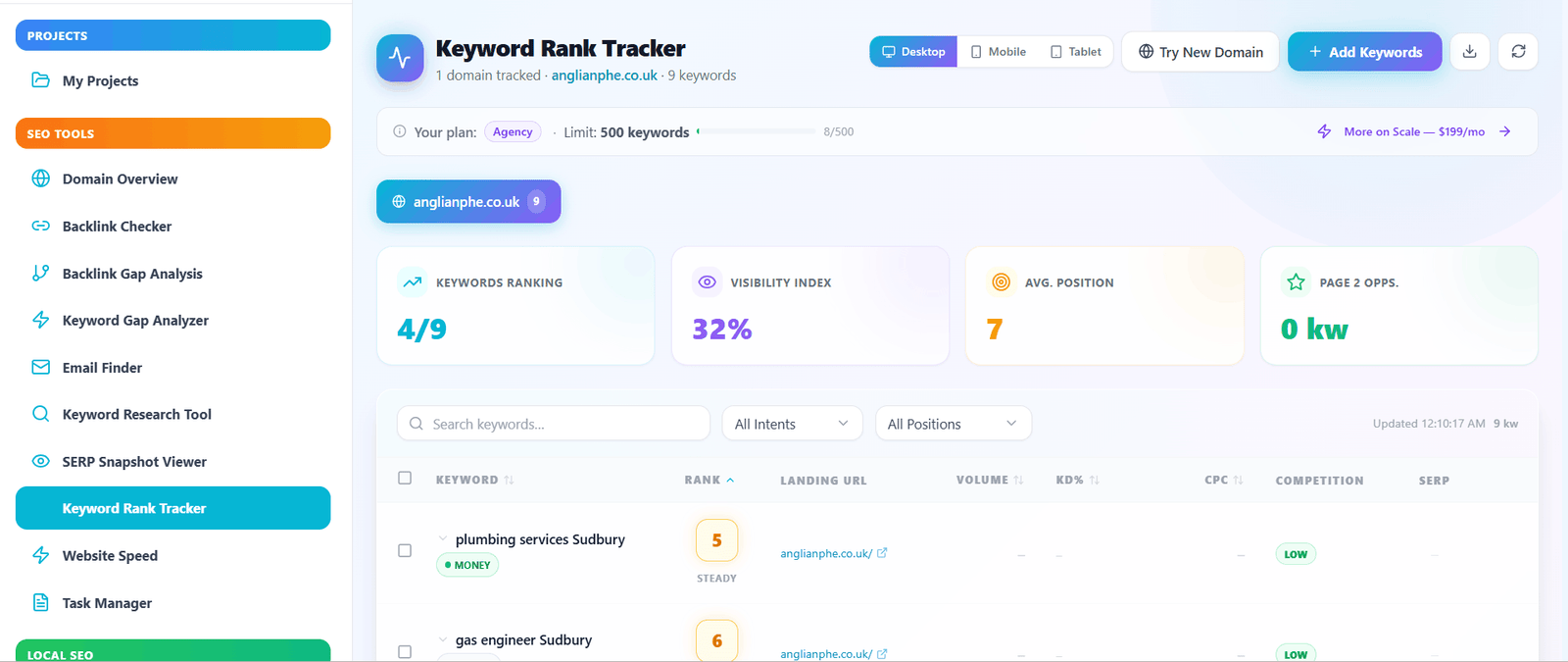
Task: Open the All Positions dropdown
Action: click(x=953, y=424)
